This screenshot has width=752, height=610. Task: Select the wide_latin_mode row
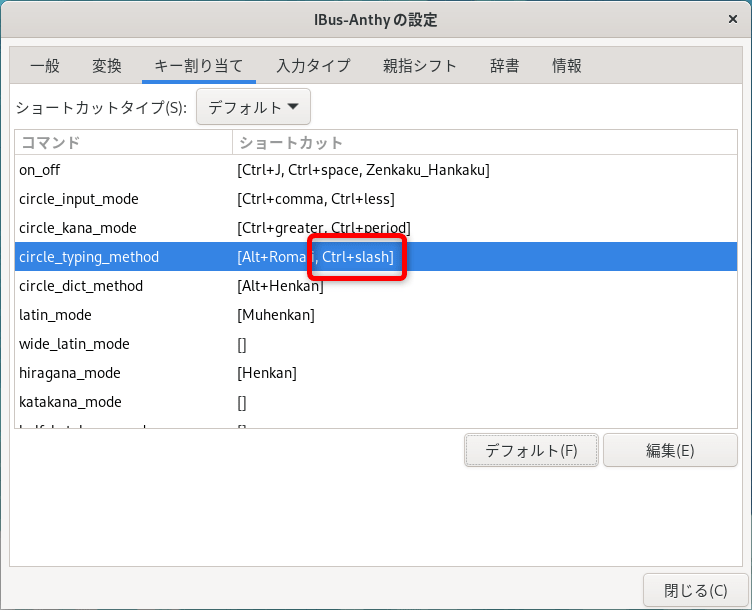point(376,344)
